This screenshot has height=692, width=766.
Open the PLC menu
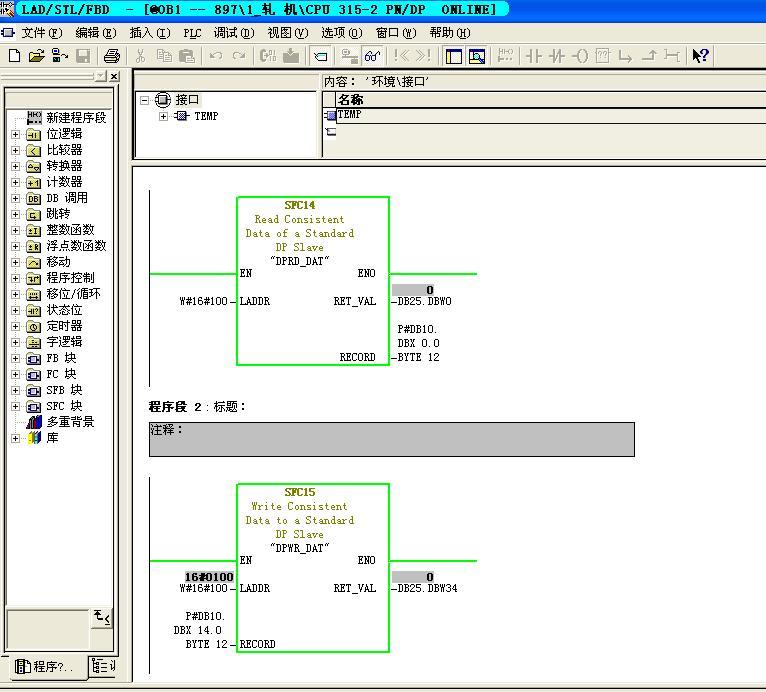click(192, 33)
